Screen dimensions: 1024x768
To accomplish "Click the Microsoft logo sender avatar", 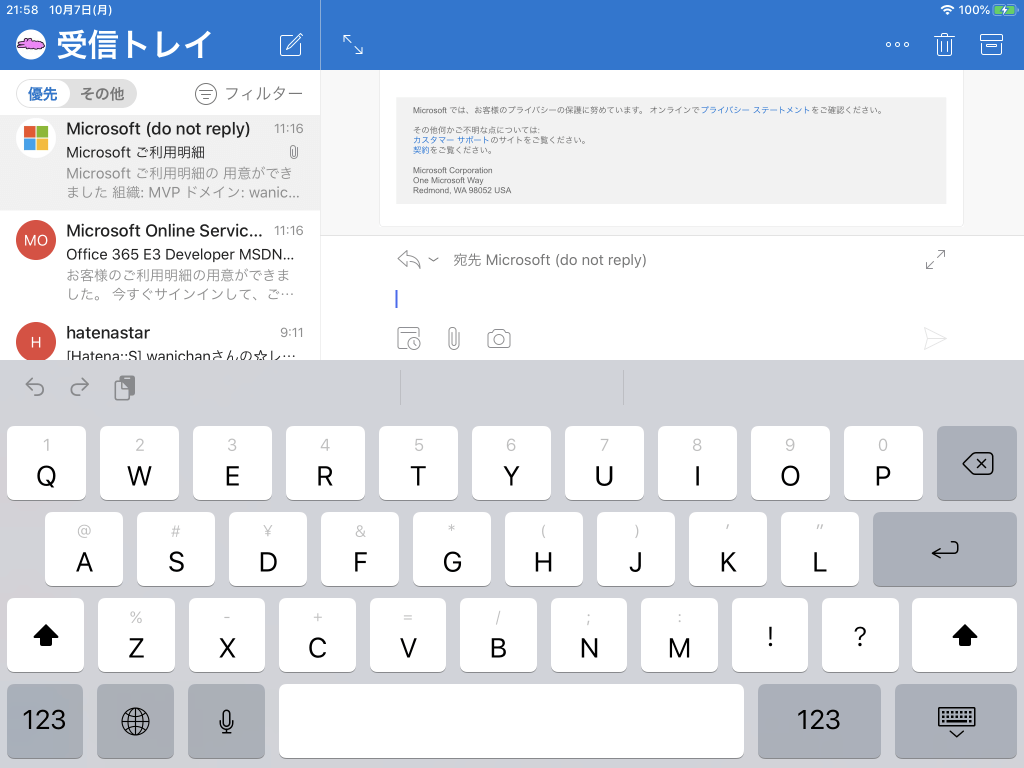I will tap(36, 138).
